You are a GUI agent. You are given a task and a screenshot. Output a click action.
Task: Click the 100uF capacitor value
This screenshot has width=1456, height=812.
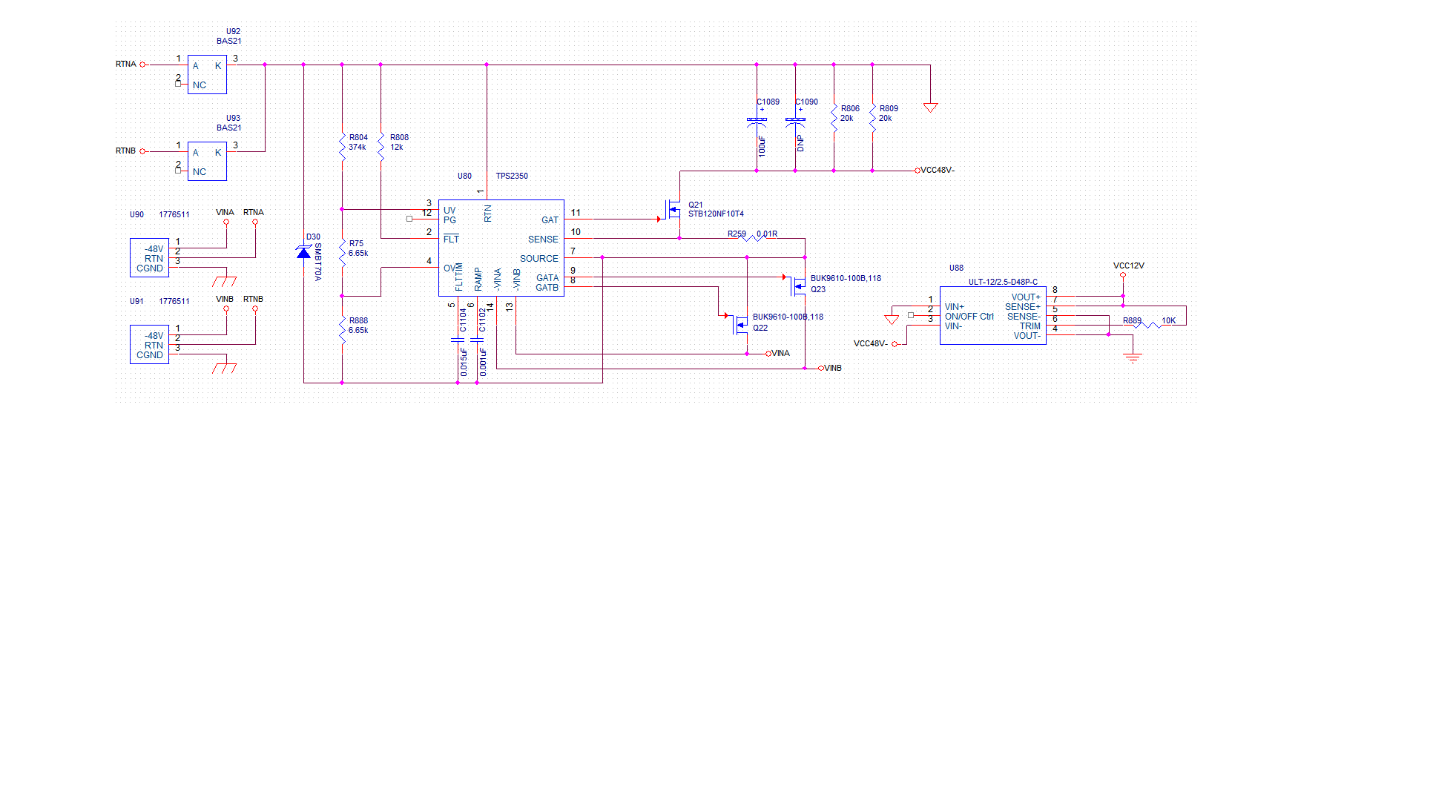click(x=762, y=146)
